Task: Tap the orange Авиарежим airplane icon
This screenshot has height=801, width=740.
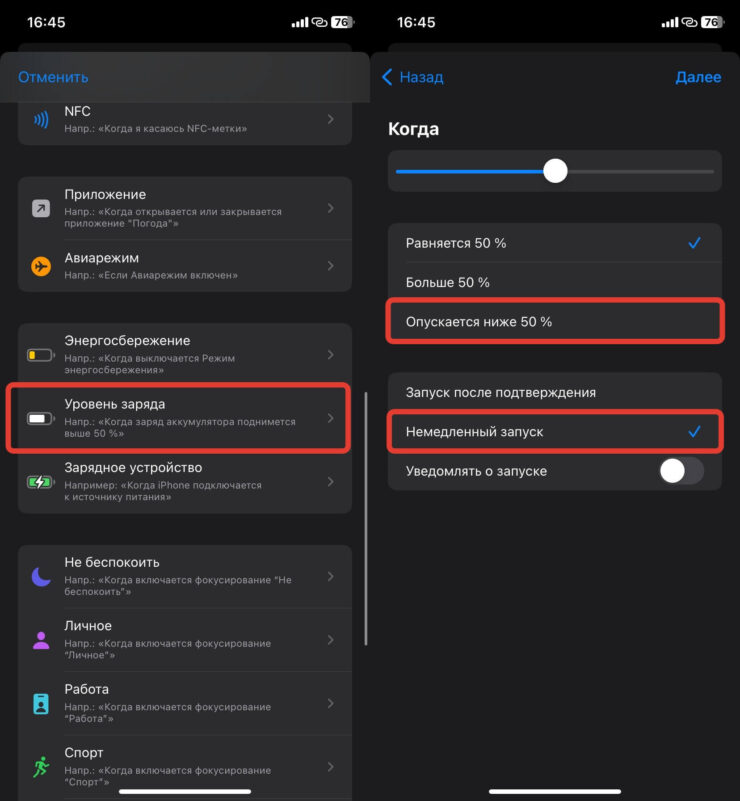Action: coord(41,266)
